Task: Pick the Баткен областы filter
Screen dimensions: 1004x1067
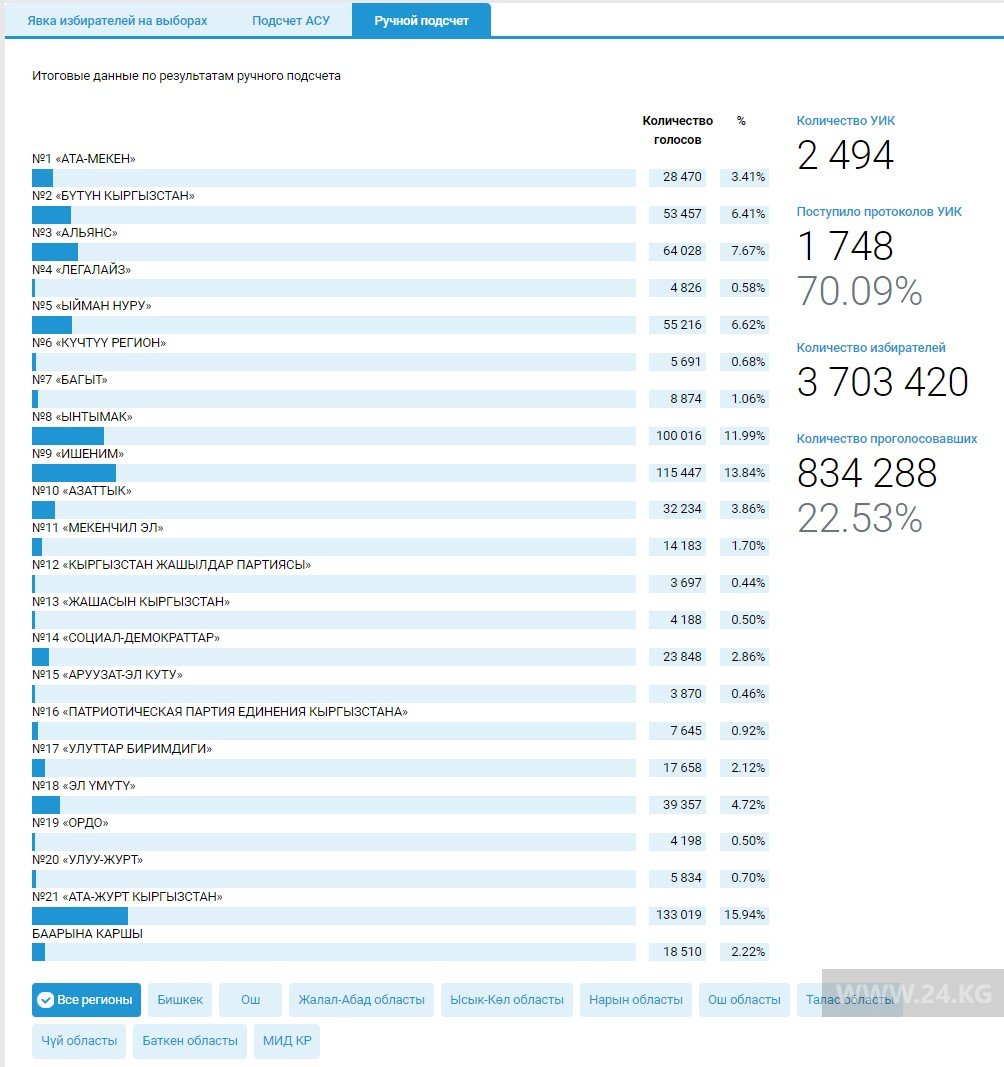Action: 190,1041
